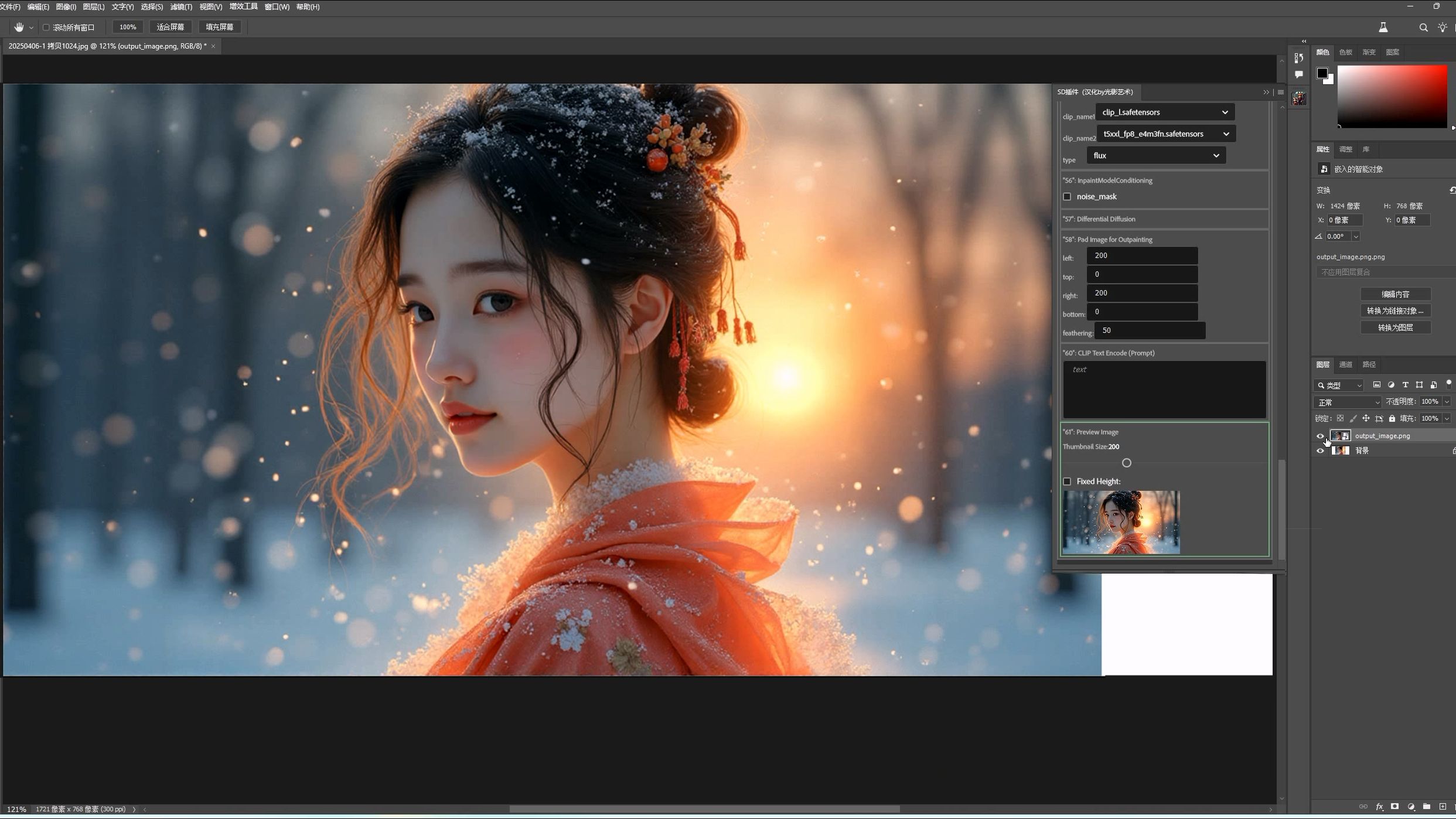Click the 适合屏幕 button
Screen dimensions: 1456x819
coord(171,27)
